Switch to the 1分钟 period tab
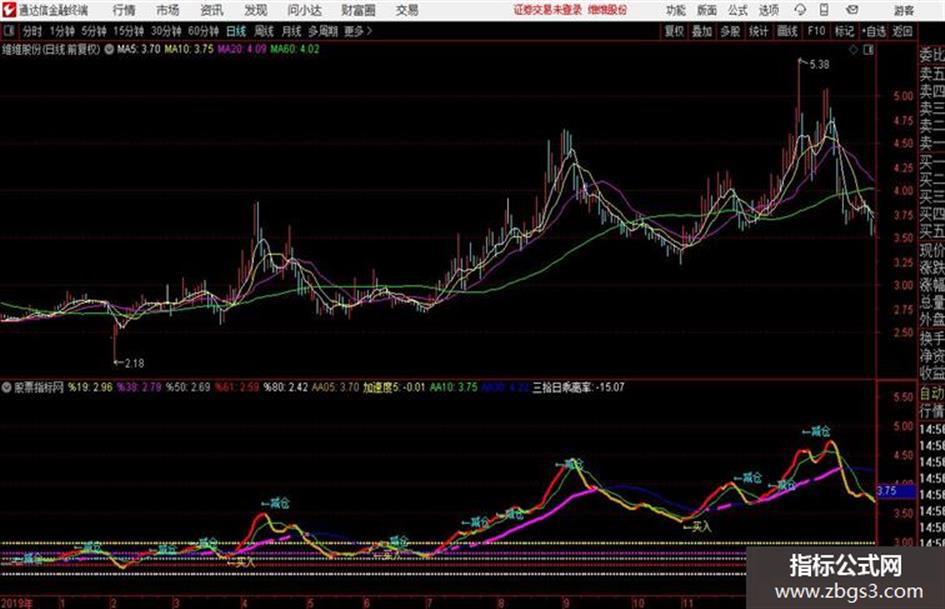The height and width of the screenshot is (609, 945). pyautogui.click(x=62, y=31)
